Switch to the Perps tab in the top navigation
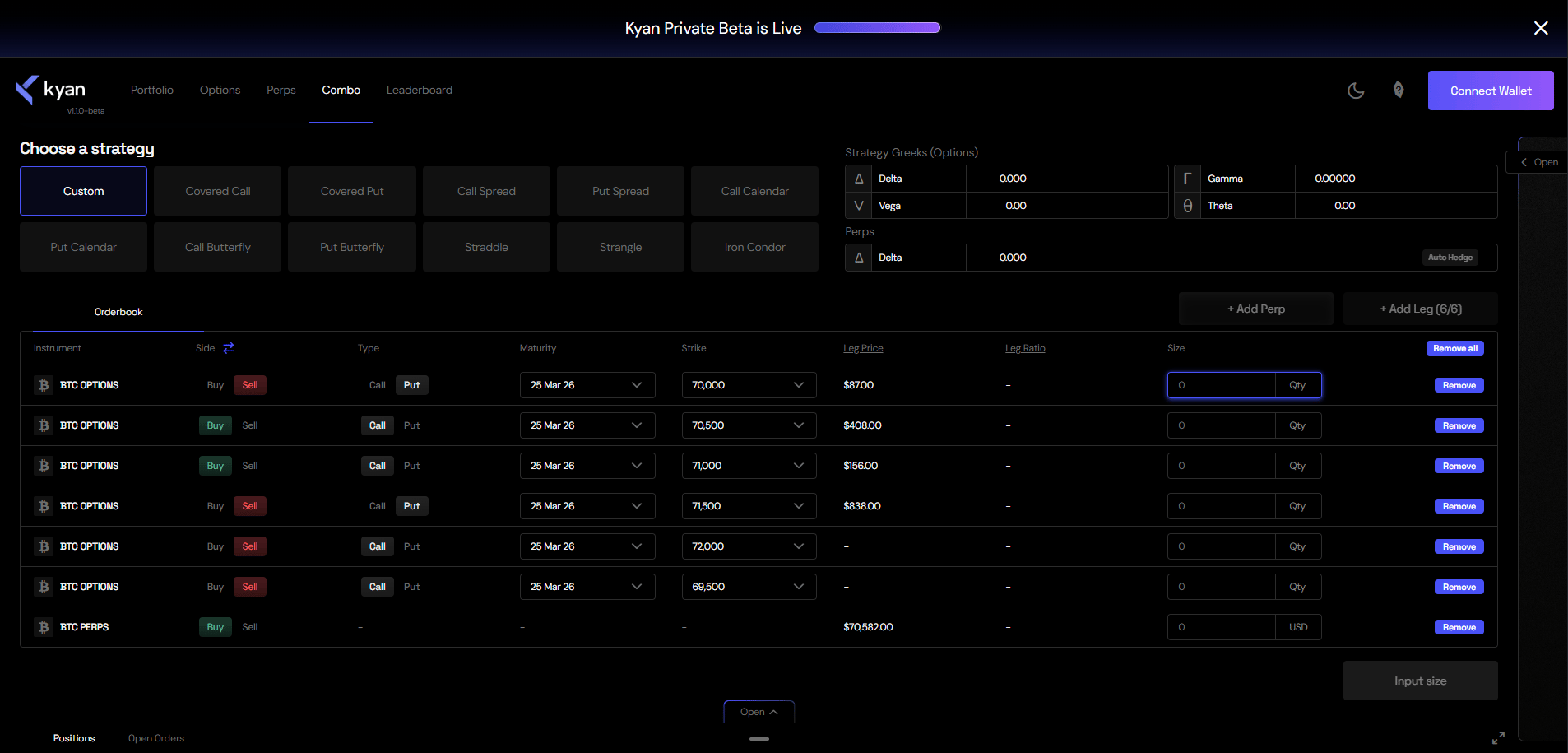 tap(281, 90)
